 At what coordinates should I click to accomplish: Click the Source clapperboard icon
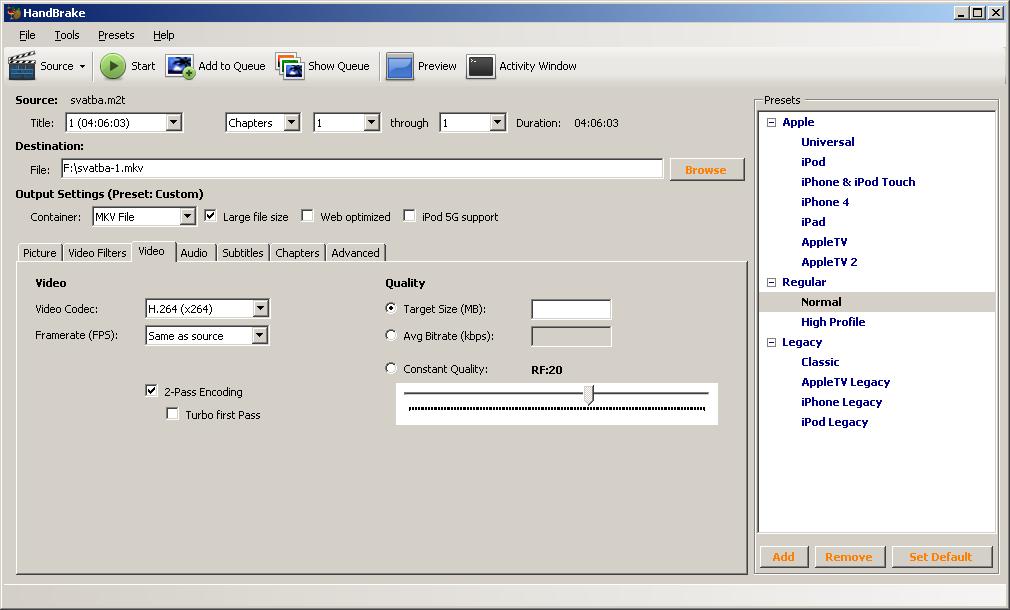pos(22,66)
